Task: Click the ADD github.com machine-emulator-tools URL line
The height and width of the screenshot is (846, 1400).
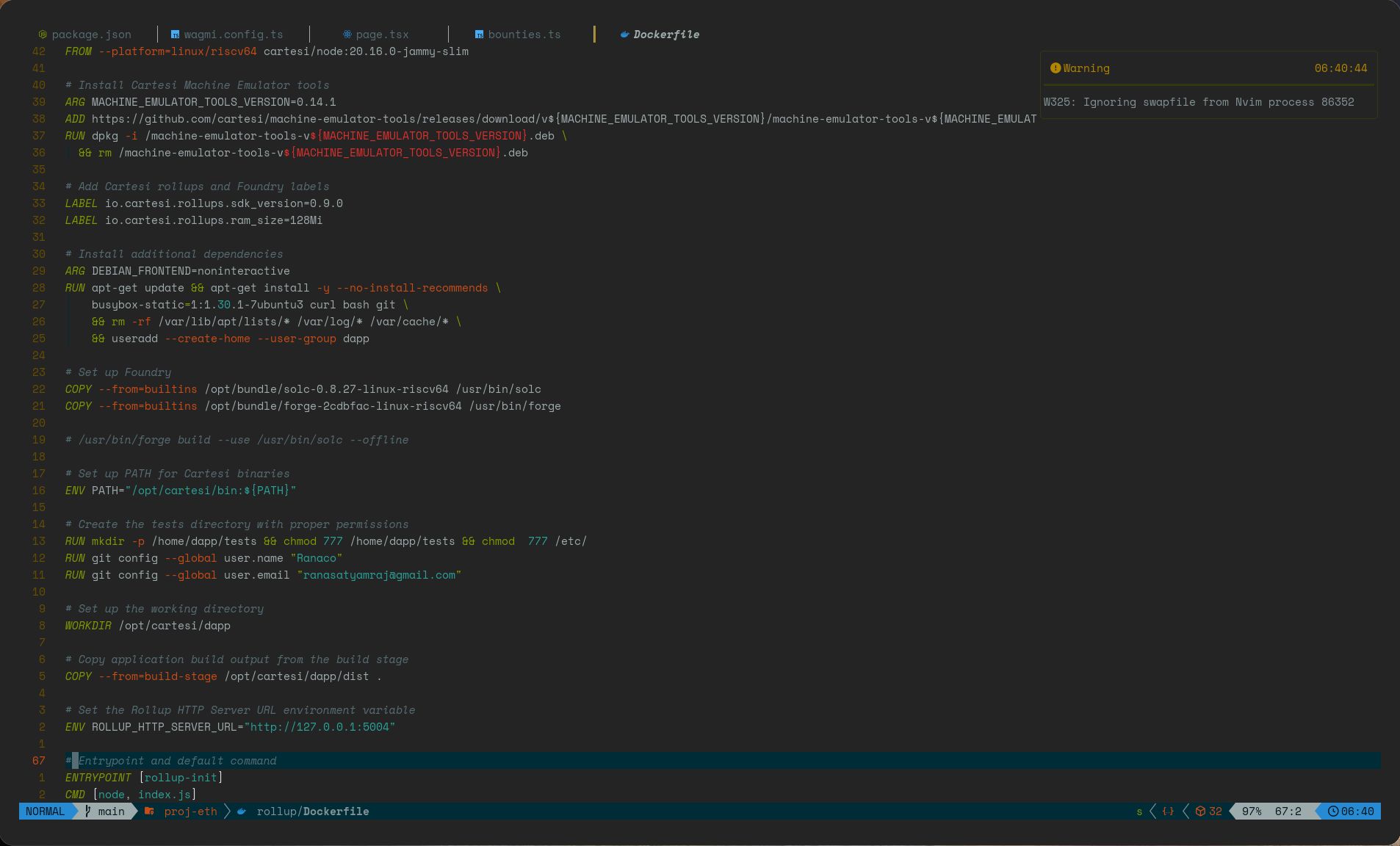Action: 551,119
